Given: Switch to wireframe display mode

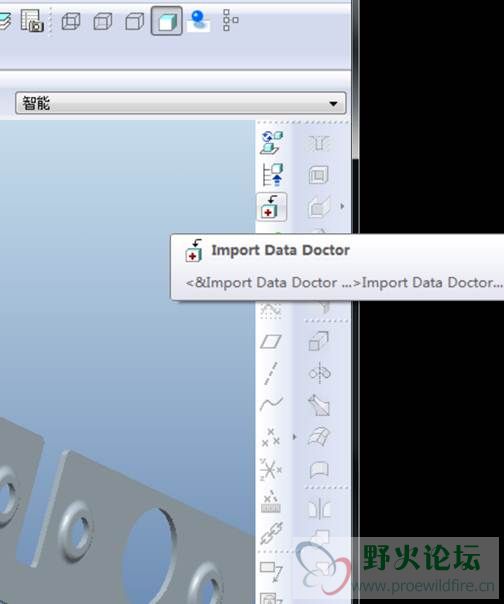Looking at the screenshot, I should (x=71, y=21).
